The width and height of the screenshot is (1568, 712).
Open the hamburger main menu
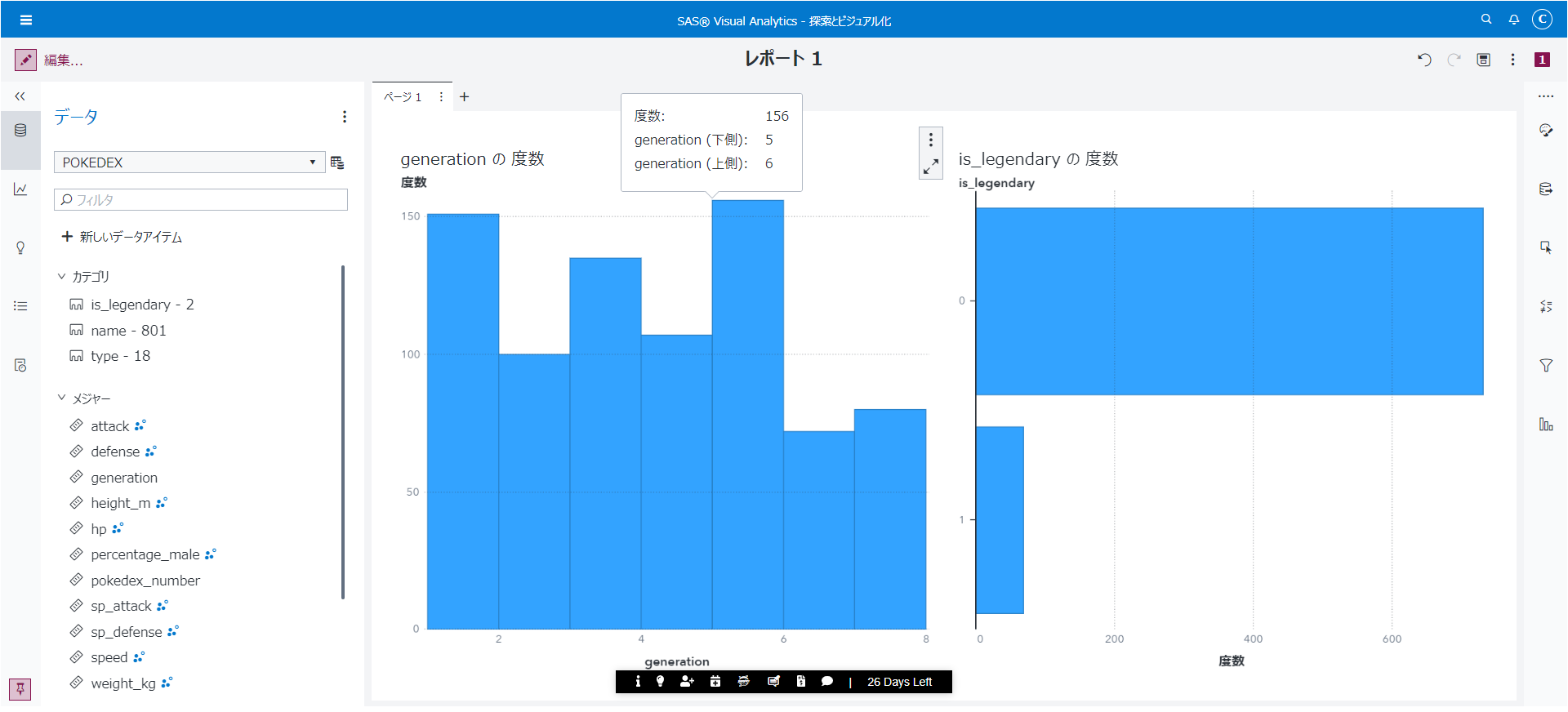(26, 20)
